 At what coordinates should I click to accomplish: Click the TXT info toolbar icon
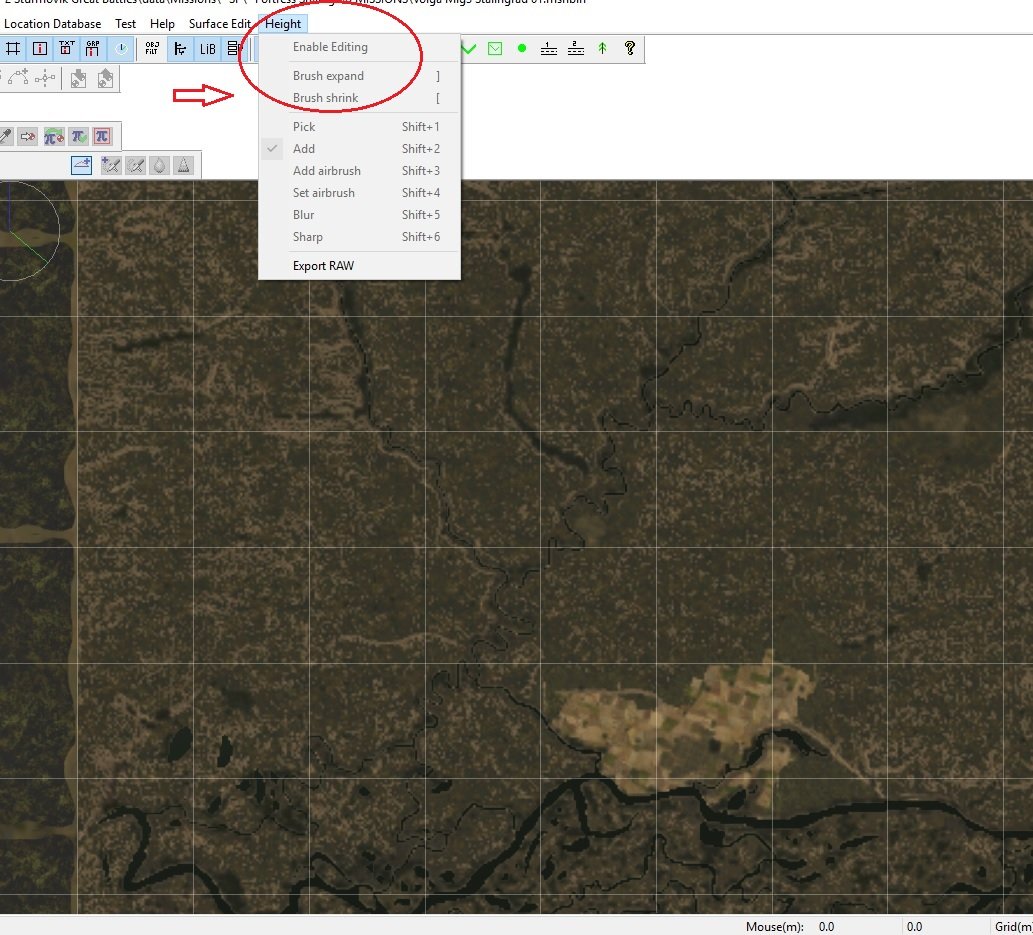pyautogui.click(x=67, y=49)
